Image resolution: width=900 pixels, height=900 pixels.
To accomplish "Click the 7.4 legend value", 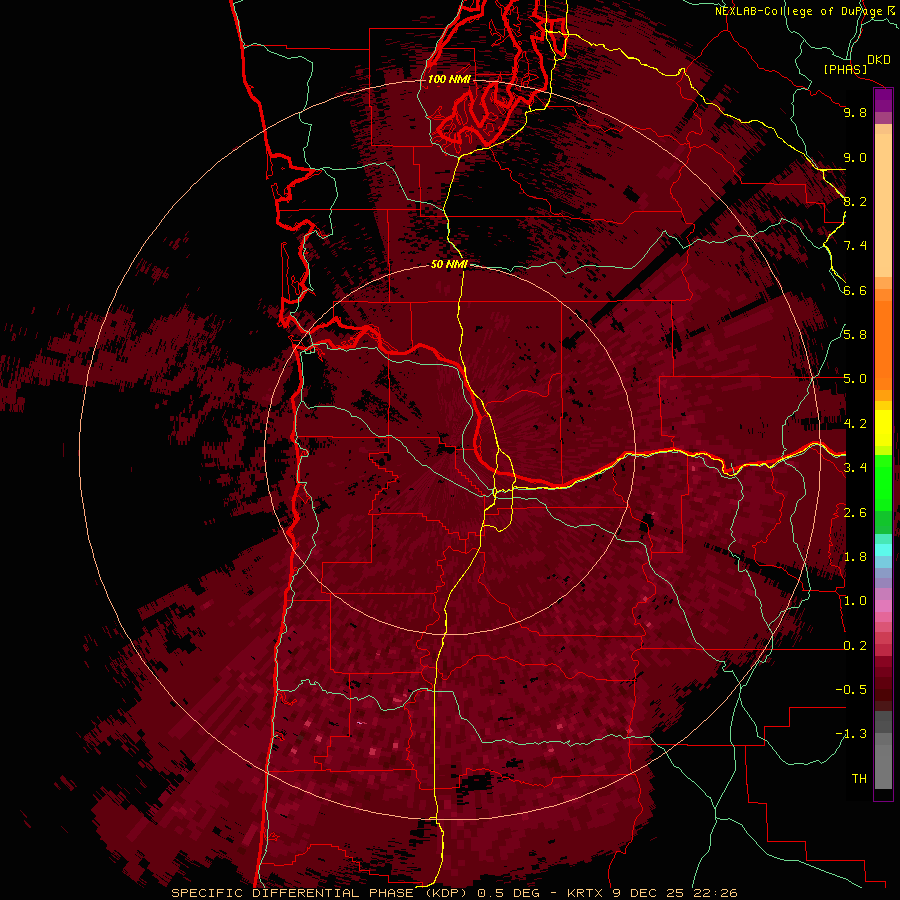I will coord(855,246).
